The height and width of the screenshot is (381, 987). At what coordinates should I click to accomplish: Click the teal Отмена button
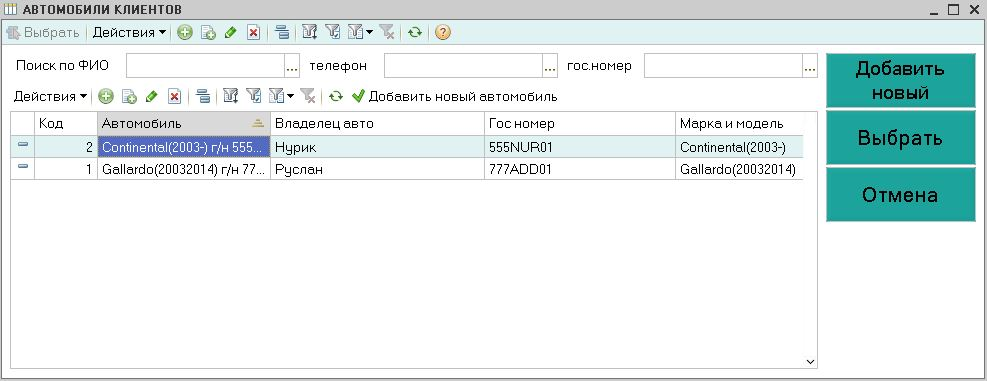pyautogui.click(x=901, y=195)
